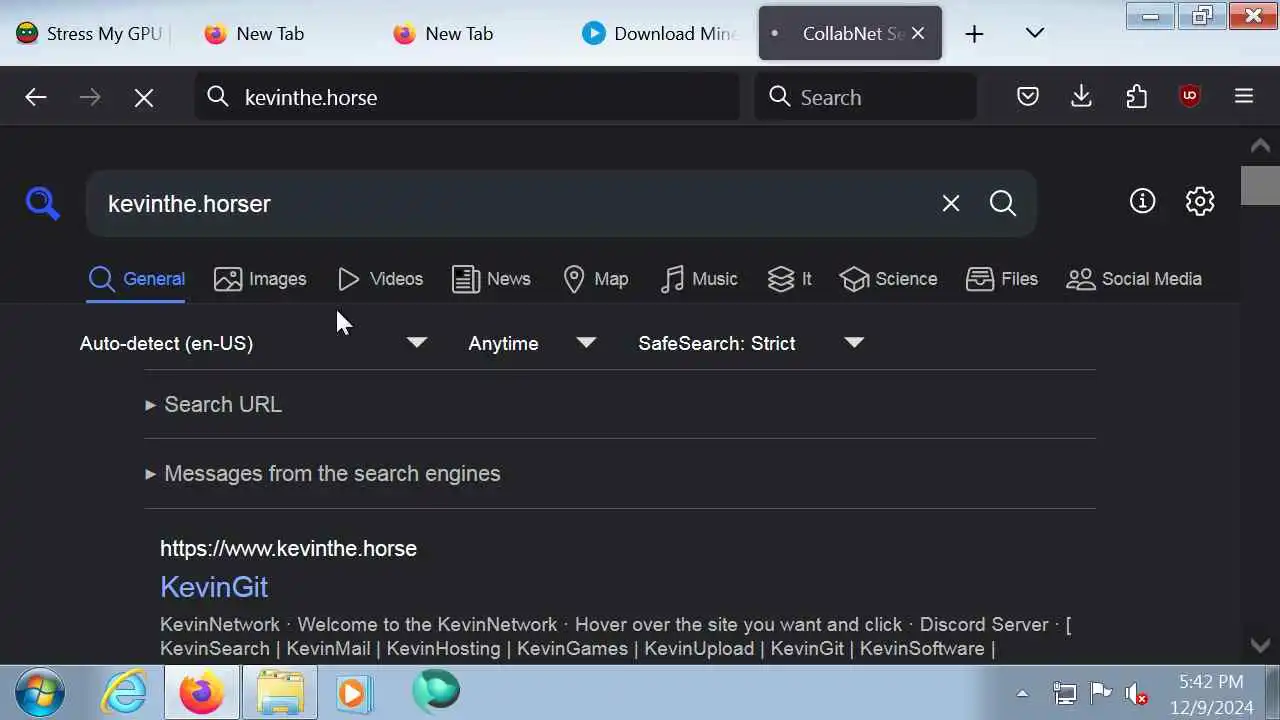Open the info about page icon
This screenshot has height=720, width=1280.
pos(1142,201)
